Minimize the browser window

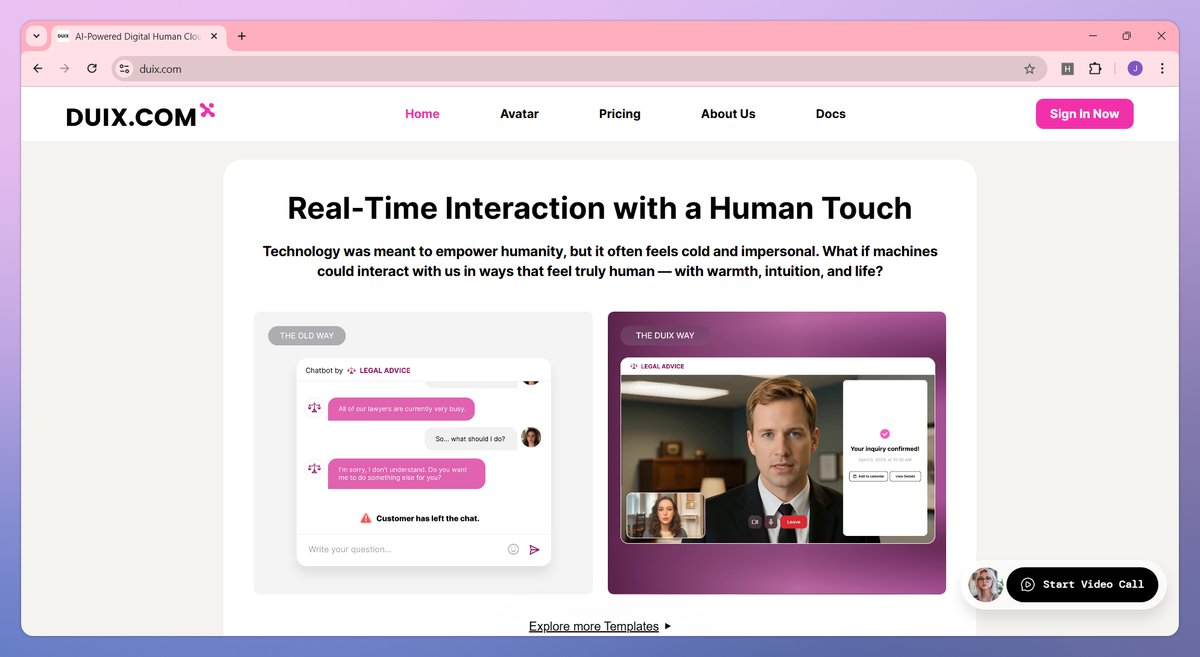tap(1091, 36)
